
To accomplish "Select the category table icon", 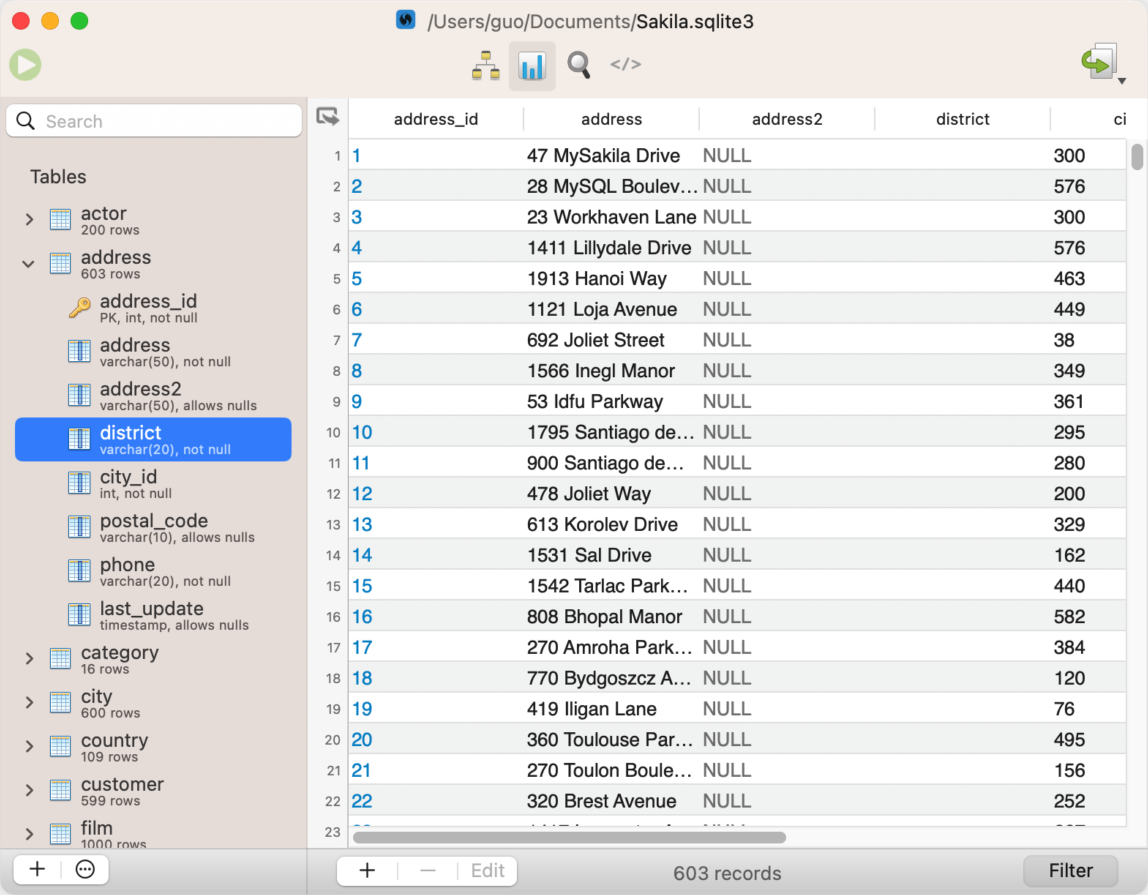I will [x=60, y=659].
